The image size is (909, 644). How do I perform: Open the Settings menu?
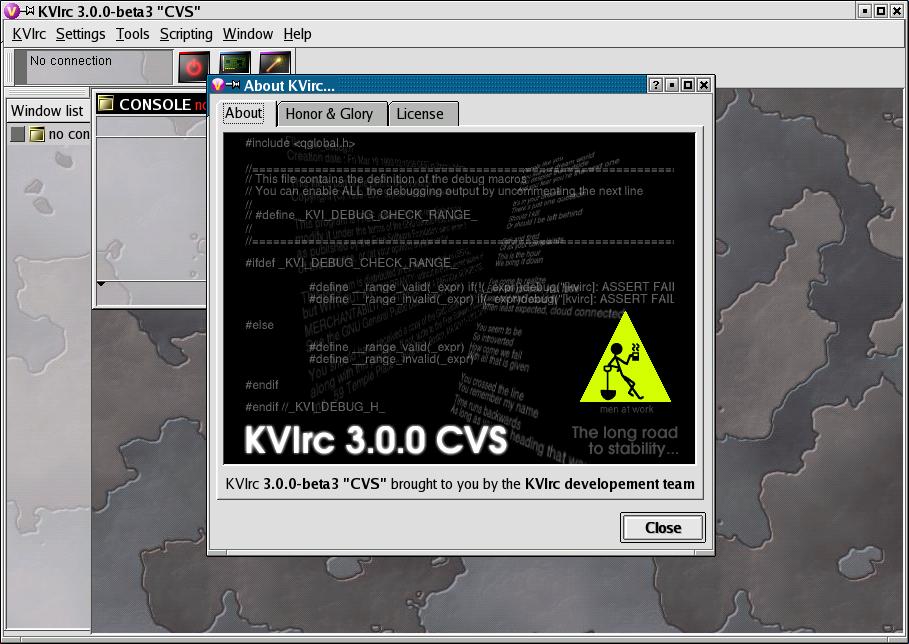(x=81, y=34)
